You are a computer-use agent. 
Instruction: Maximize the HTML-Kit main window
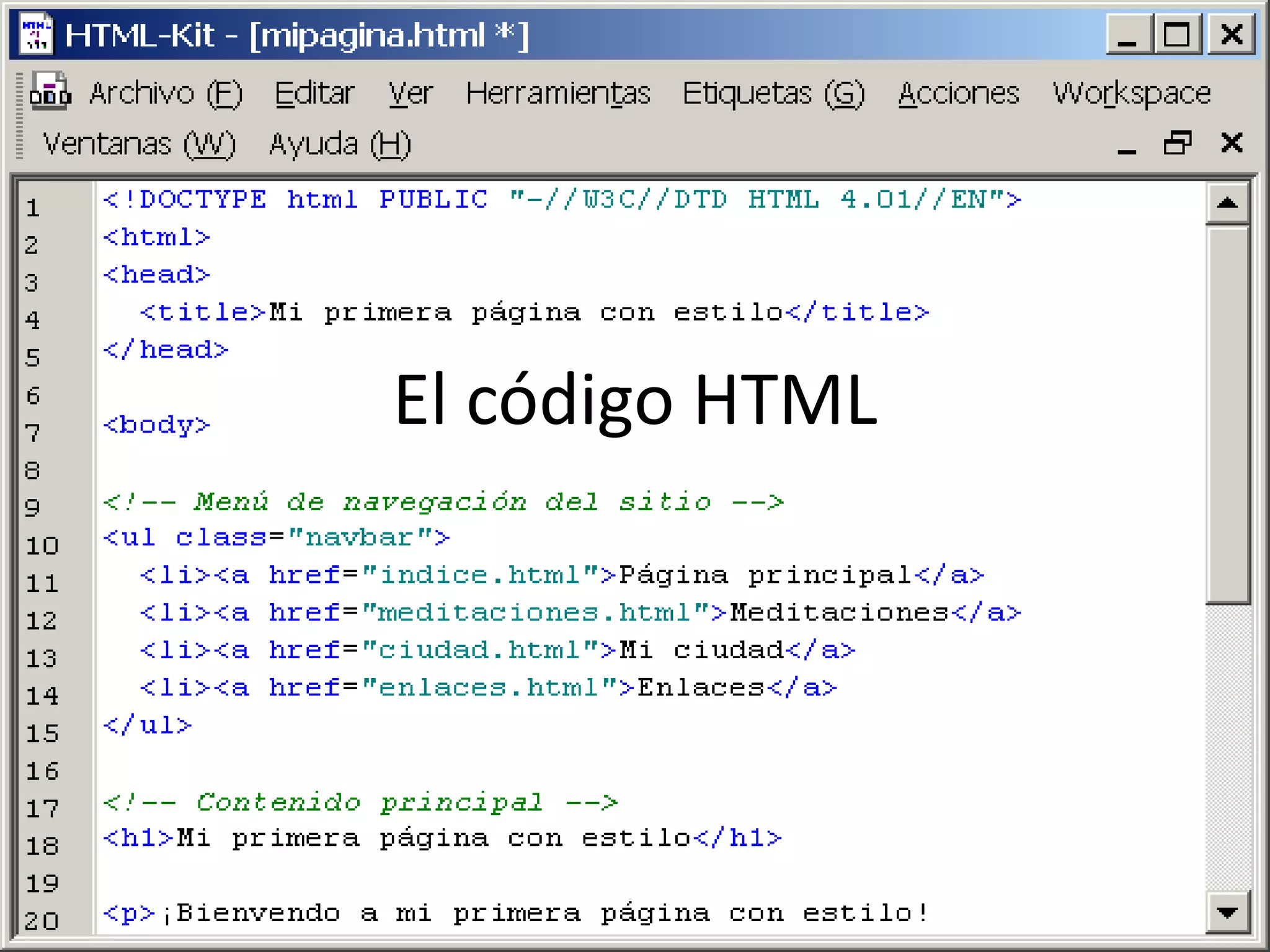[x=1177, y=35]
